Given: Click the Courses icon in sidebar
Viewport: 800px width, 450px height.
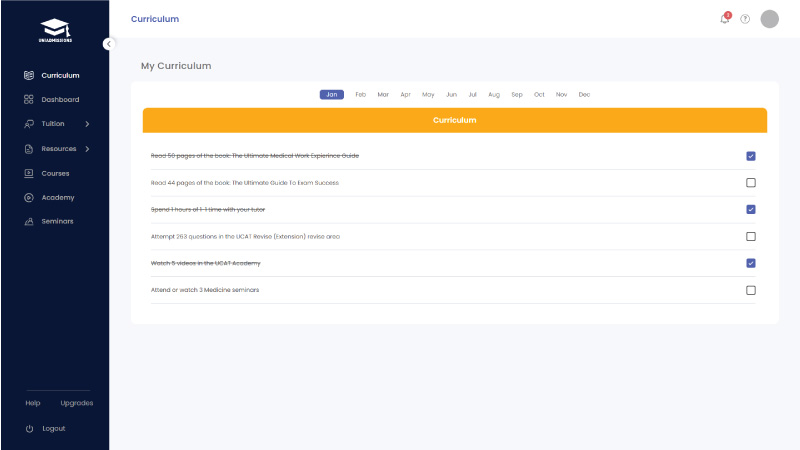Looking at the screenshot, I should [x=29, y=173].
